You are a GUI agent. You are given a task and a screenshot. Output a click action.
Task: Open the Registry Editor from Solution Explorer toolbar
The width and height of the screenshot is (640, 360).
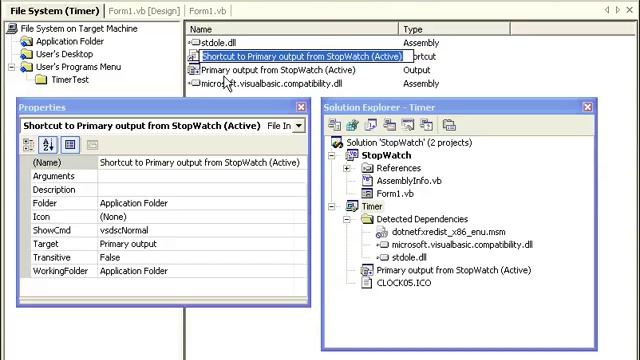(x=352, y=125)
